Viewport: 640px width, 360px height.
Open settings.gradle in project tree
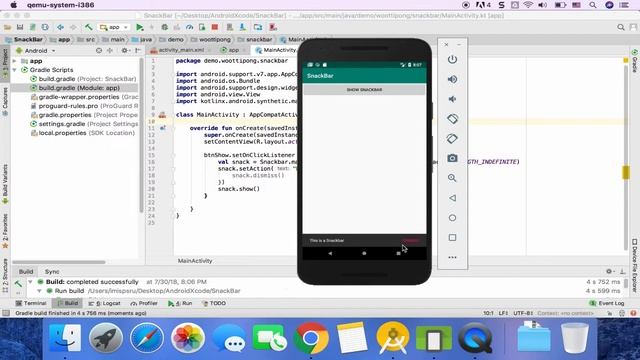(84, 124)
